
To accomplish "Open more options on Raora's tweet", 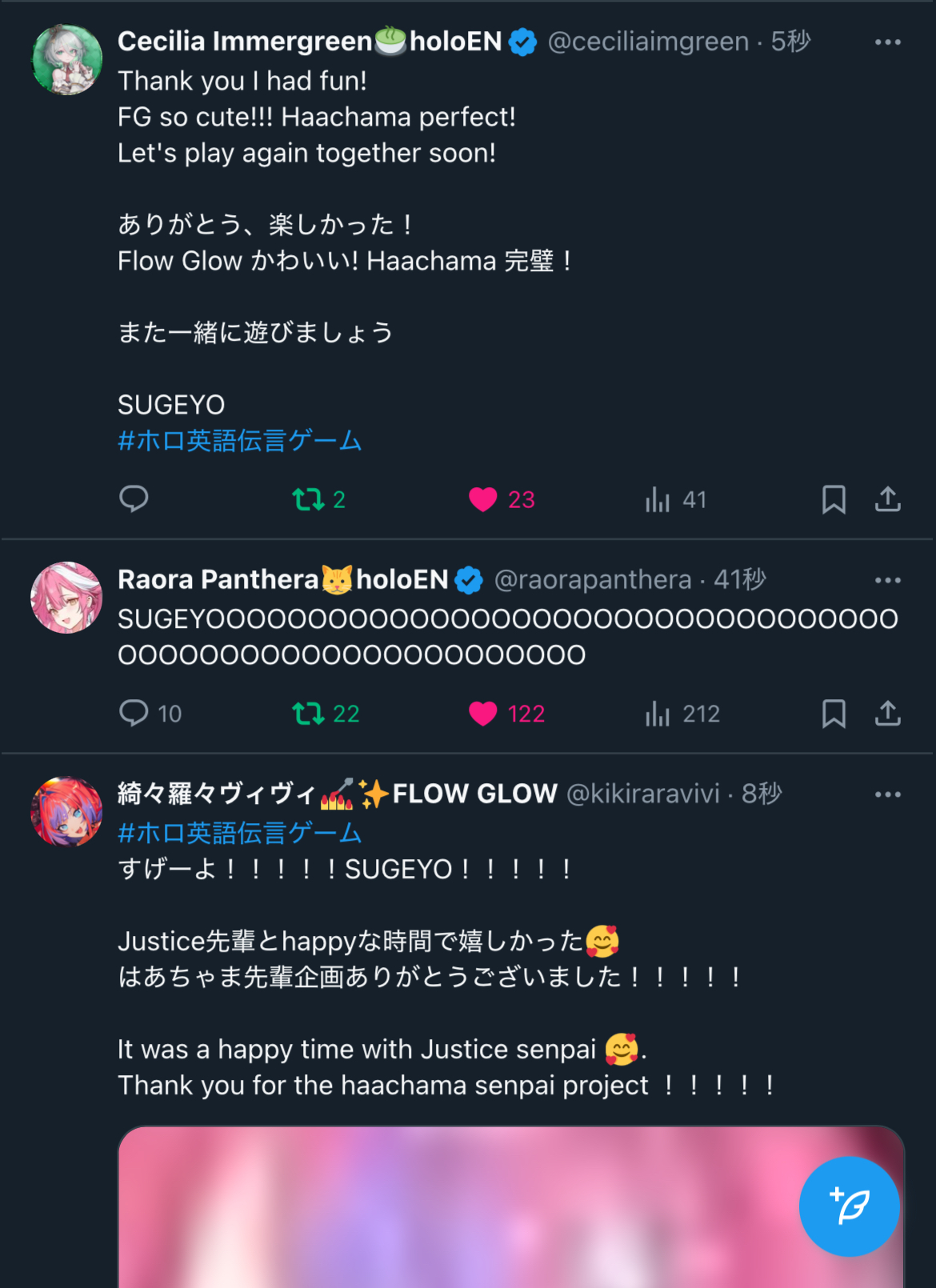I will [887, 580].
